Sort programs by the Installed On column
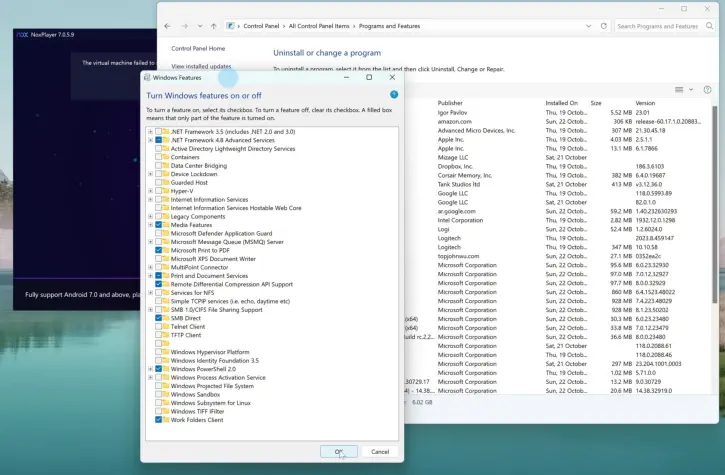 pos(561,102)
